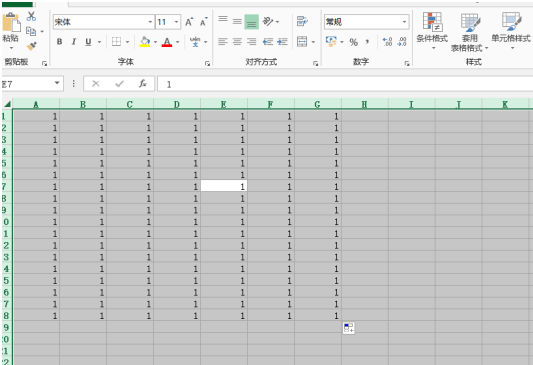Click the Insert Function fx button
The height and width of the screenshot is (365, 533).
[143, 84]
